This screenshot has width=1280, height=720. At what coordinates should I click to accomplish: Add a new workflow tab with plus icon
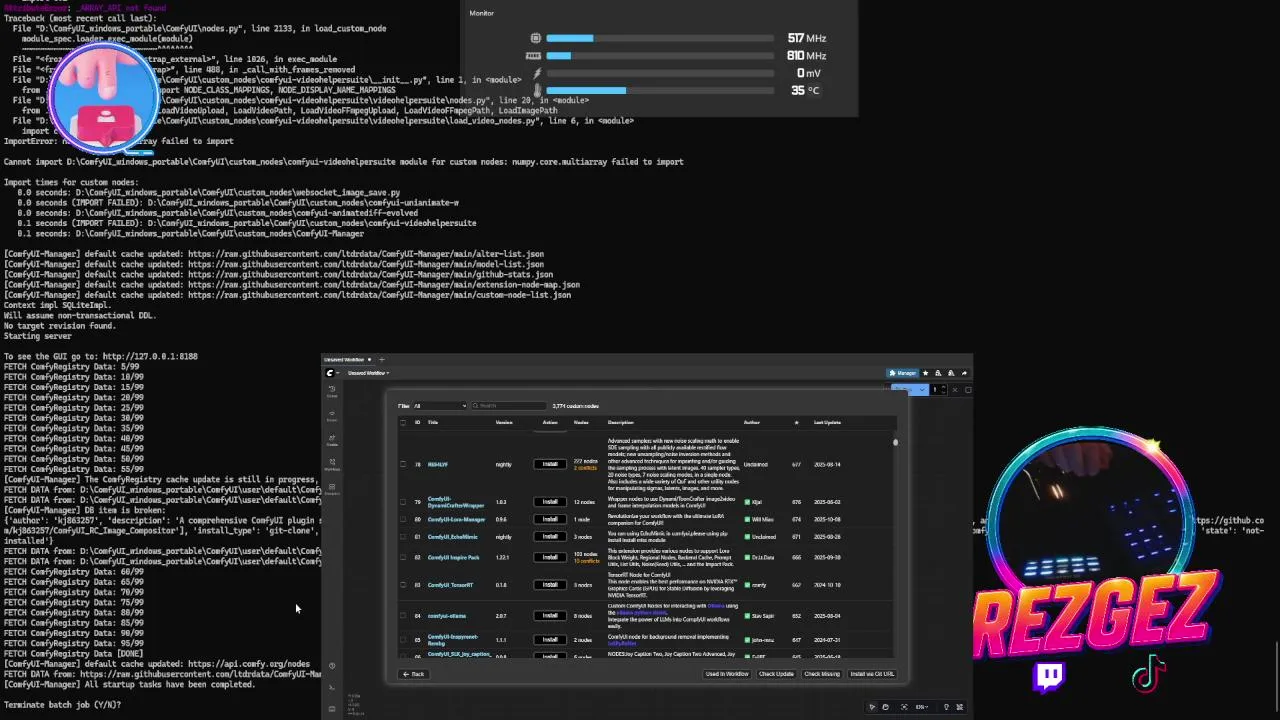pyautogui.click(x=382, y=359)
